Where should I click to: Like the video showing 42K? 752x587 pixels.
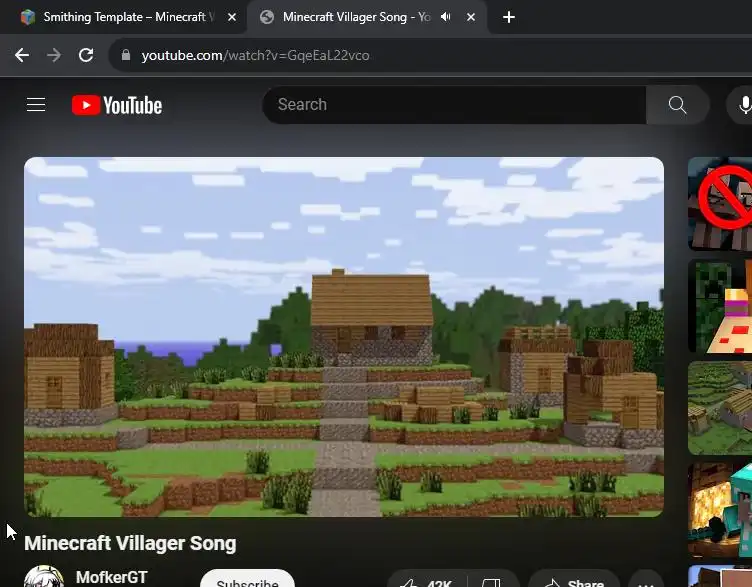pyautogui.click(x=427, y=580)
